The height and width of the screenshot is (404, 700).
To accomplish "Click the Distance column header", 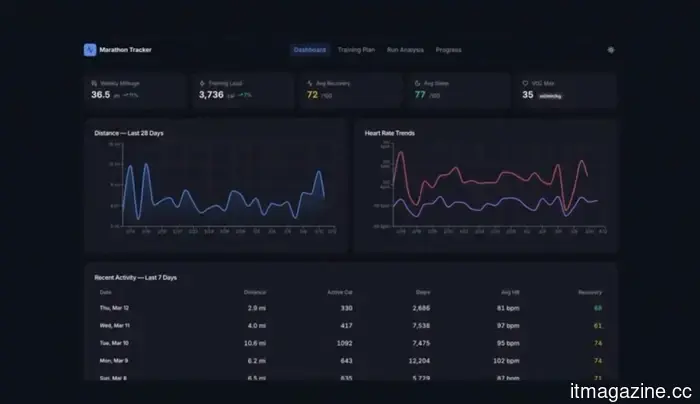I will click(x=255, y=292).
